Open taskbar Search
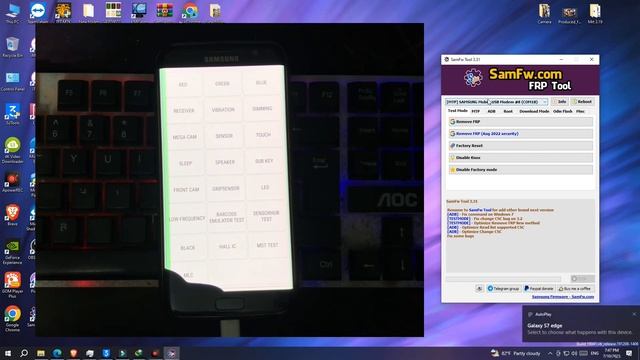The width and height of the screenshot is (640, 360). pos(24,353)
